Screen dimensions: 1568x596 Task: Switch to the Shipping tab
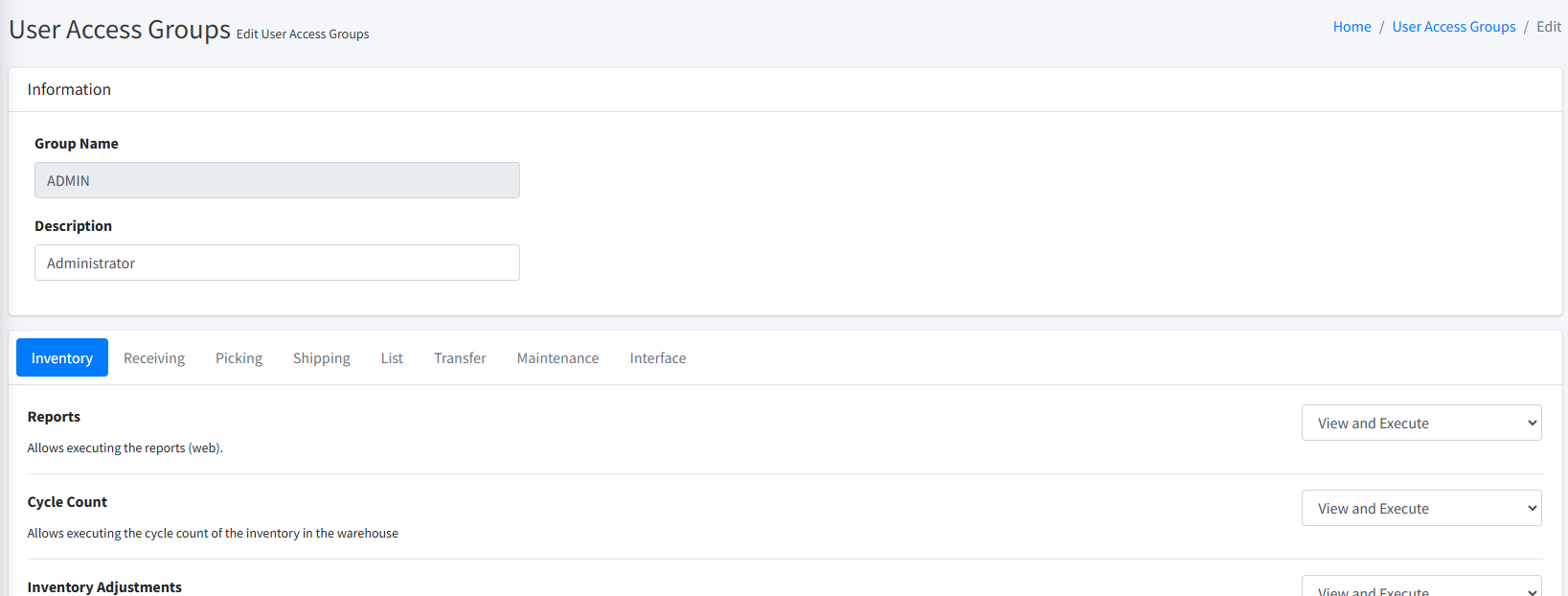[x=321, y=358]
